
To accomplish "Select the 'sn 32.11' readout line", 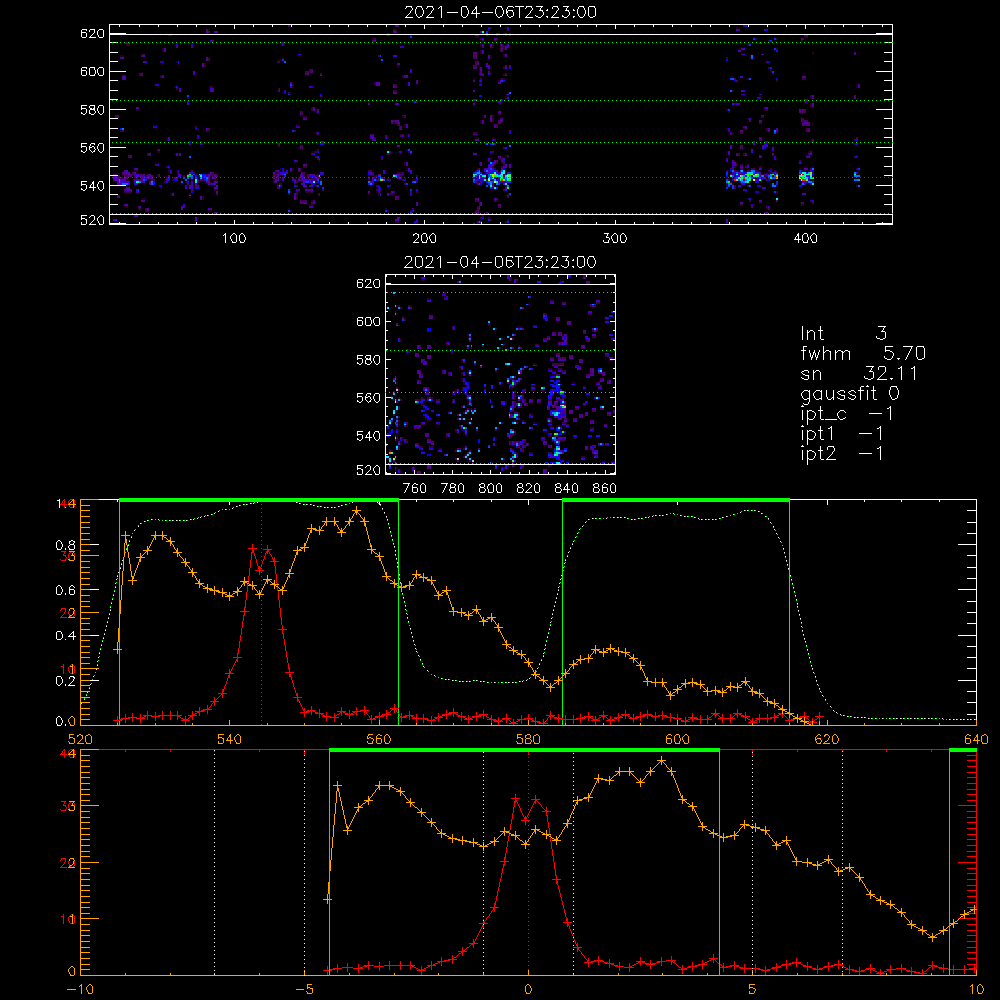I will pyautogui.click(x=859, y=373).
